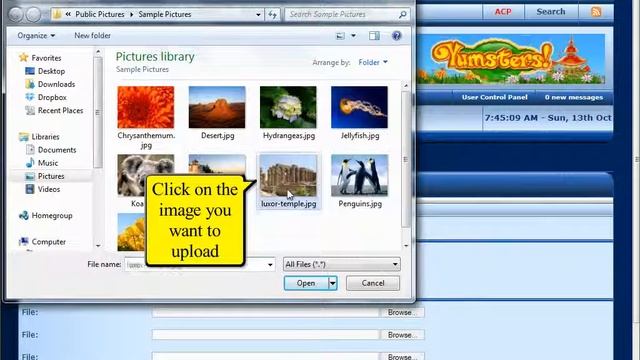Click the search magnifier icon

point(402,15)
